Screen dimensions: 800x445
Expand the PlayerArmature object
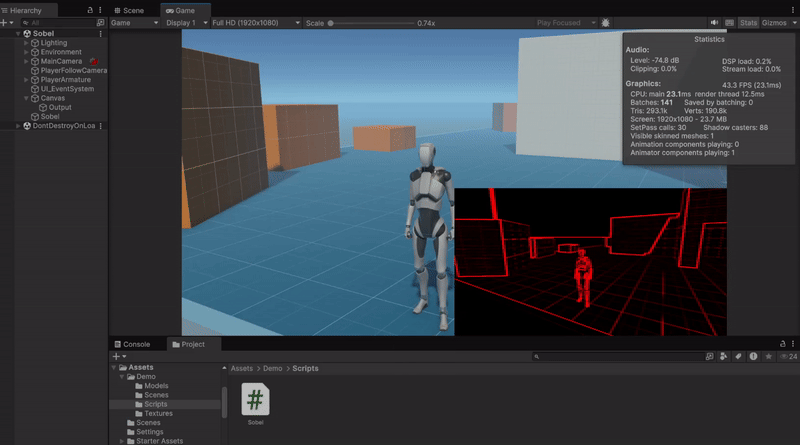point(26,80)
